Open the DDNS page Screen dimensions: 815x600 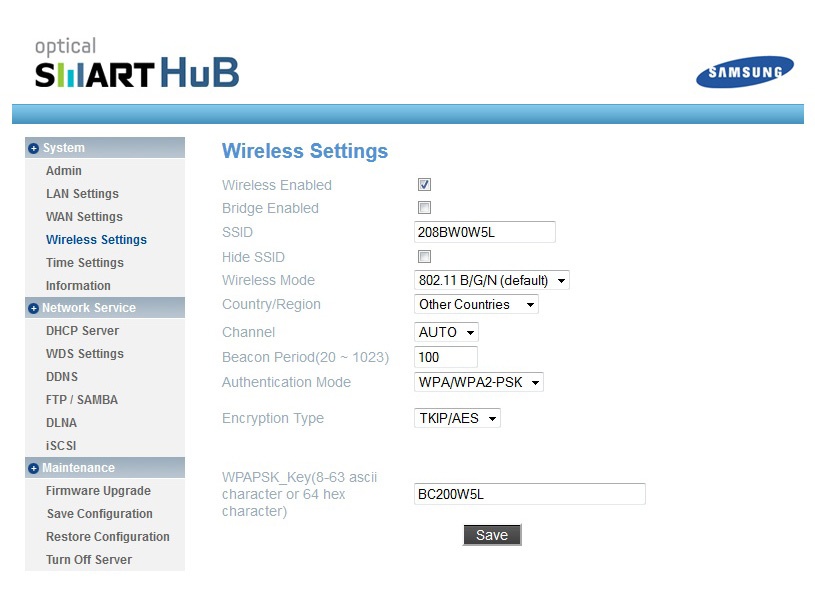click(62, 376)
